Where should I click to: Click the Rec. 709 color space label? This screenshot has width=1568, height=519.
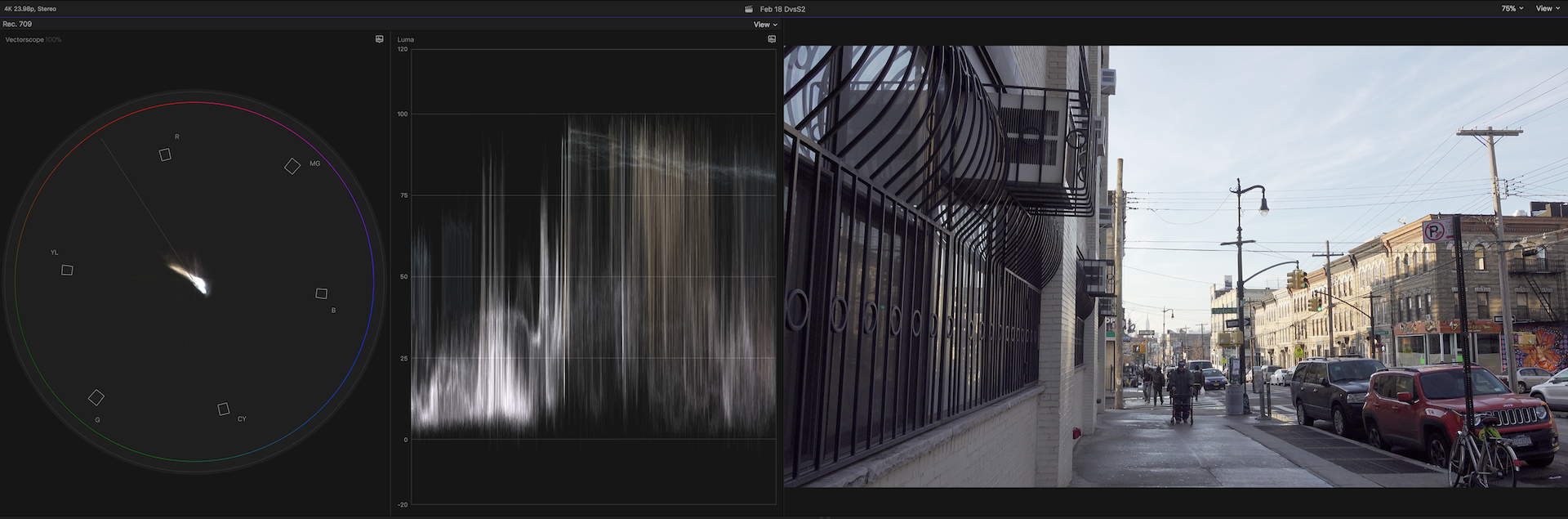17,25
